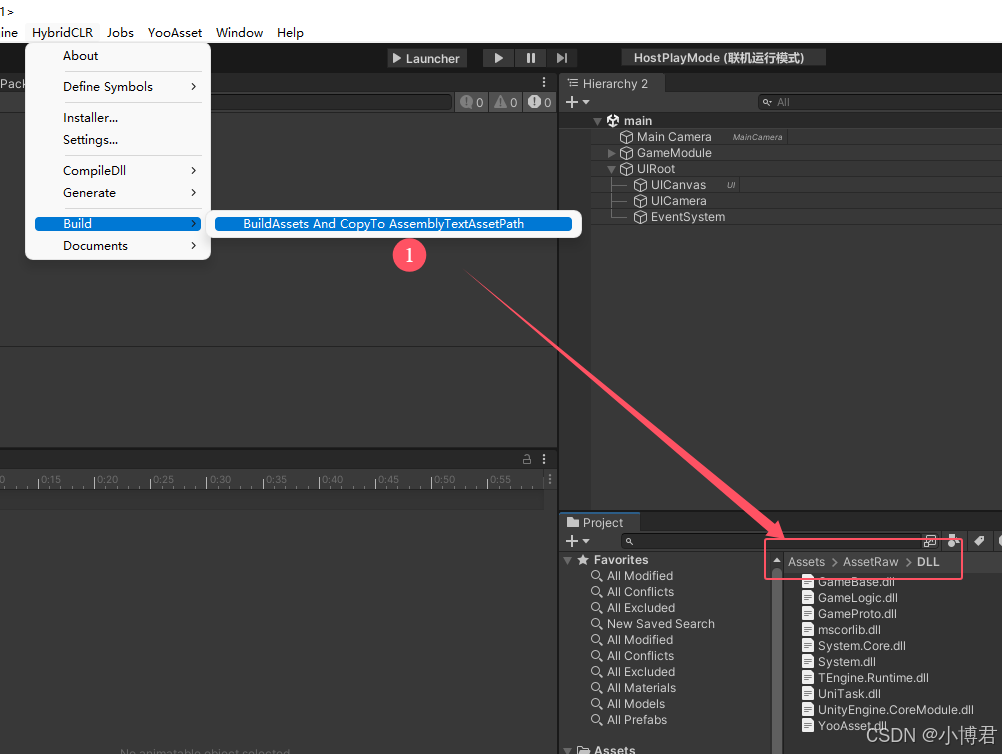Select System.dll file

(x=839, y=661)
